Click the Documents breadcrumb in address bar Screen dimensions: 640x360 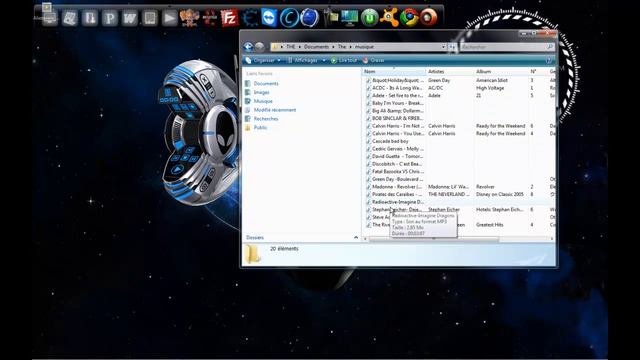pos(316,47)
